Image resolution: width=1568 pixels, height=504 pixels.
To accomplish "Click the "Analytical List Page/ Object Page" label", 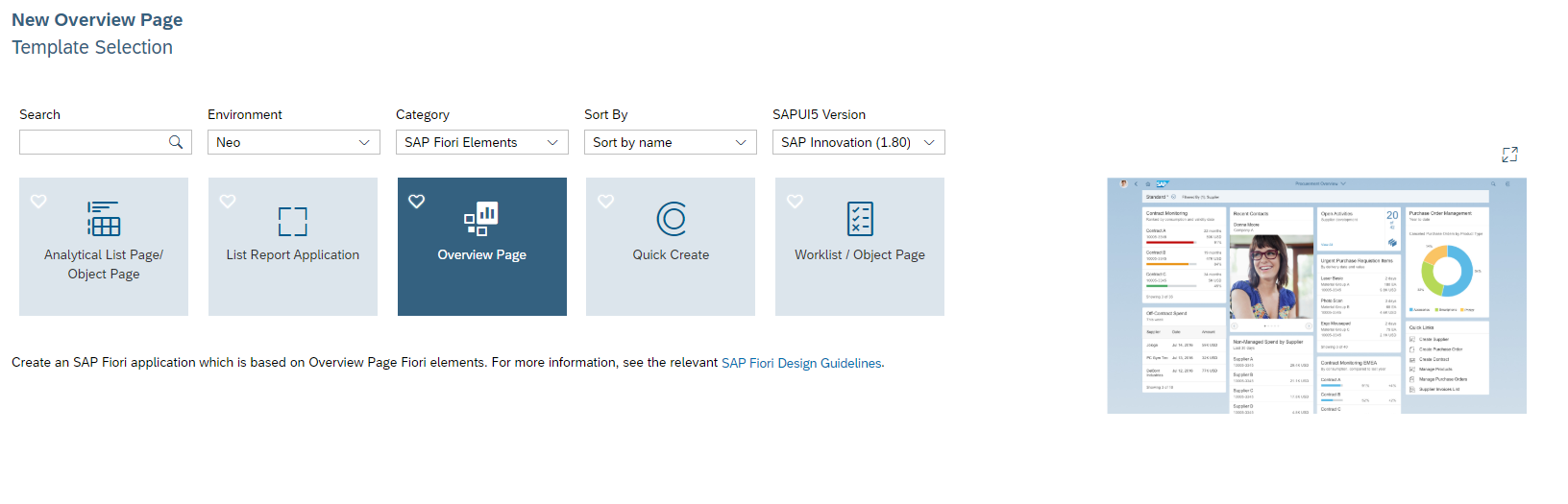I will click(104, 264).
